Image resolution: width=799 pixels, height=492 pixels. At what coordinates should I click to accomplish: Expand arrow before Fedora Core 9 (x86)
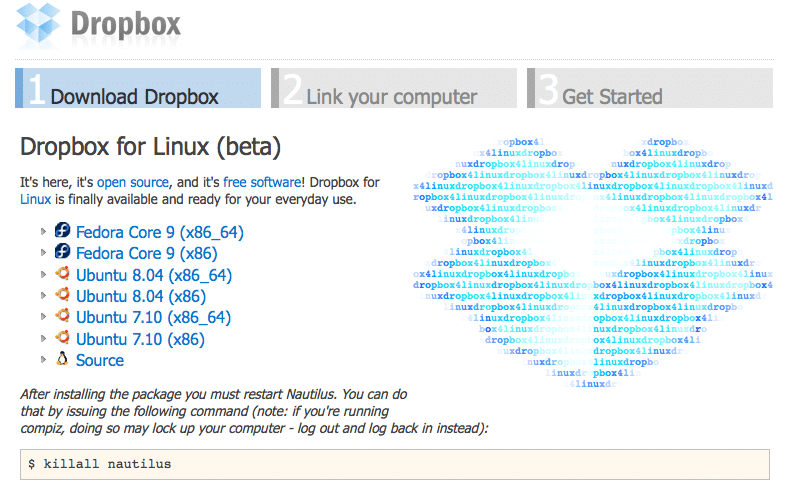point(43,252)
